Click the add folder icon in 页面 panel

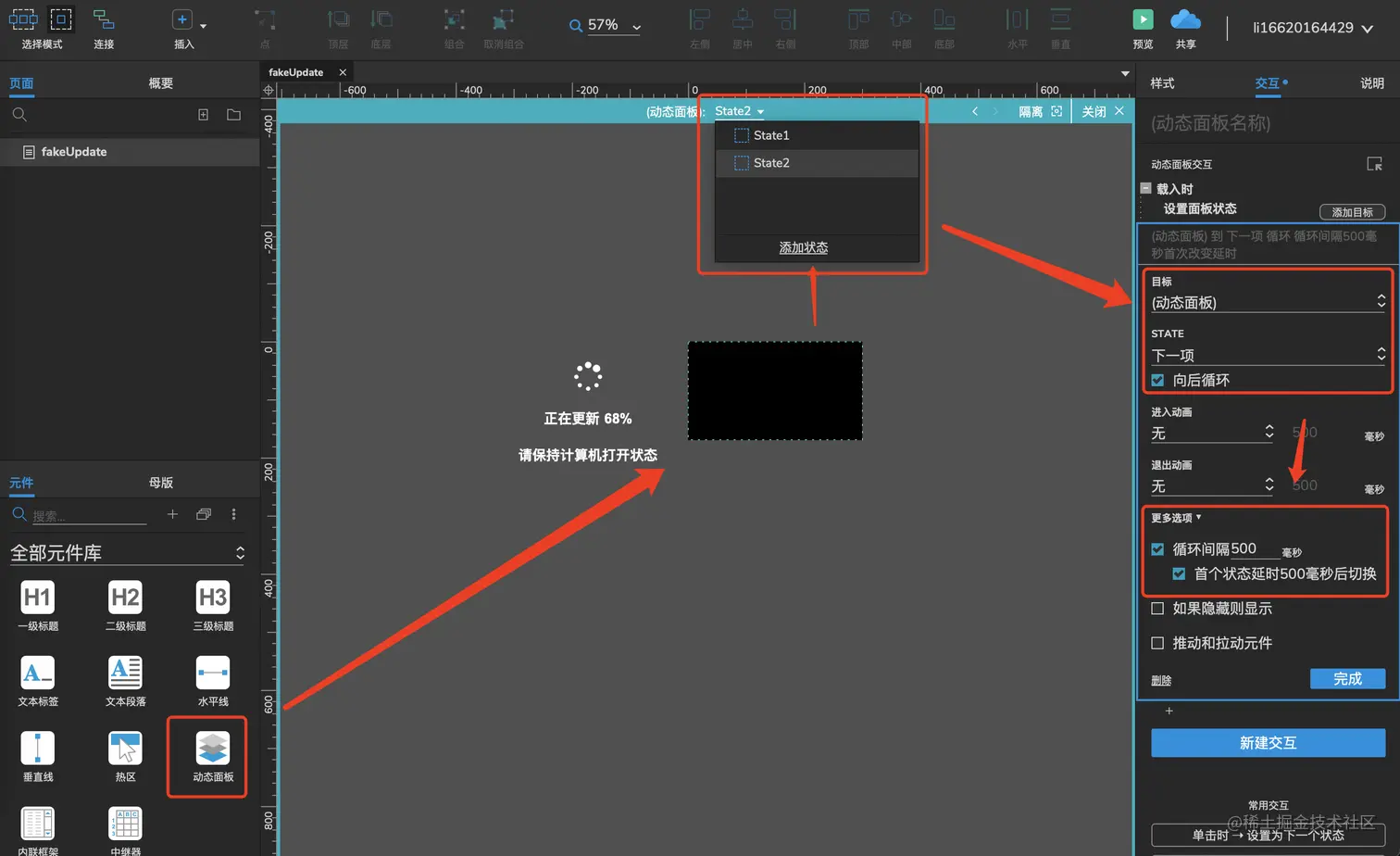pos(233,115)
